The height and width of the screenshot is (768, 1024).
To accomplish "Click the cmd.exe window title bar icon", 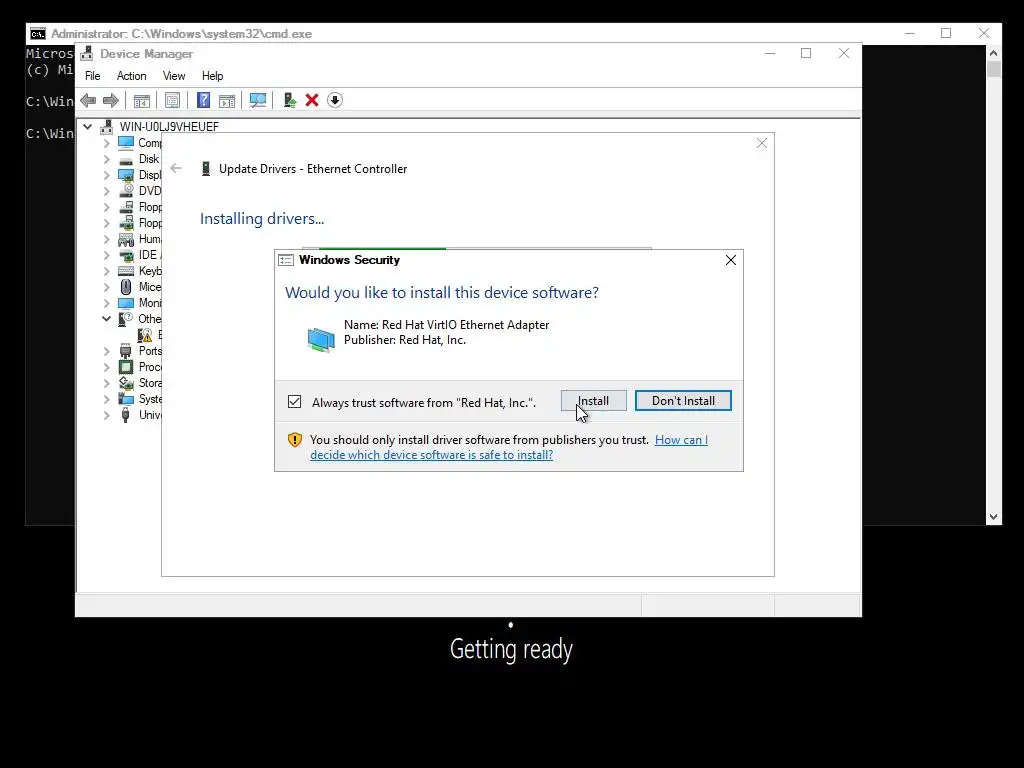I will 38,33.
